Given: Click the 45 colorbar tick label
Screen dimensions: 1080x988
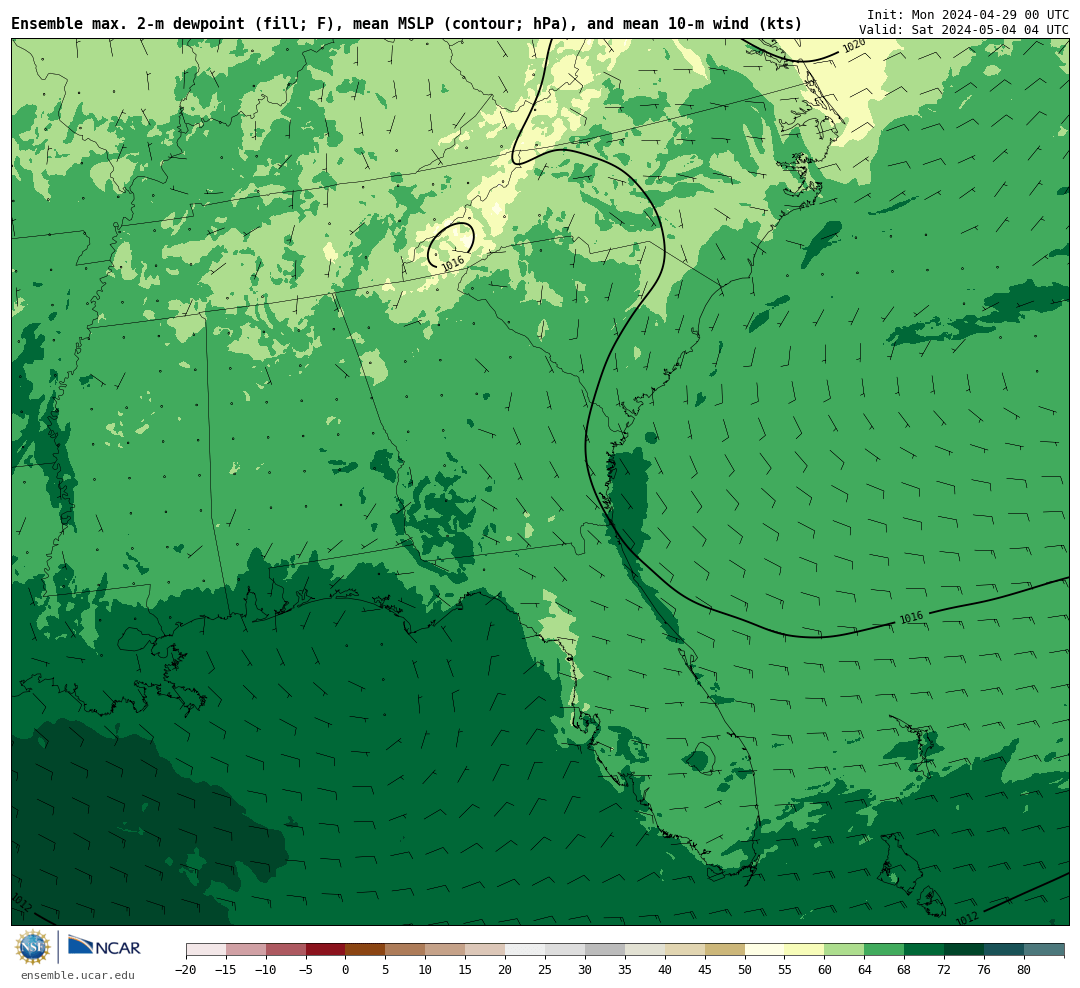Looking at the screenshot, I should click(x=705, y=969).
